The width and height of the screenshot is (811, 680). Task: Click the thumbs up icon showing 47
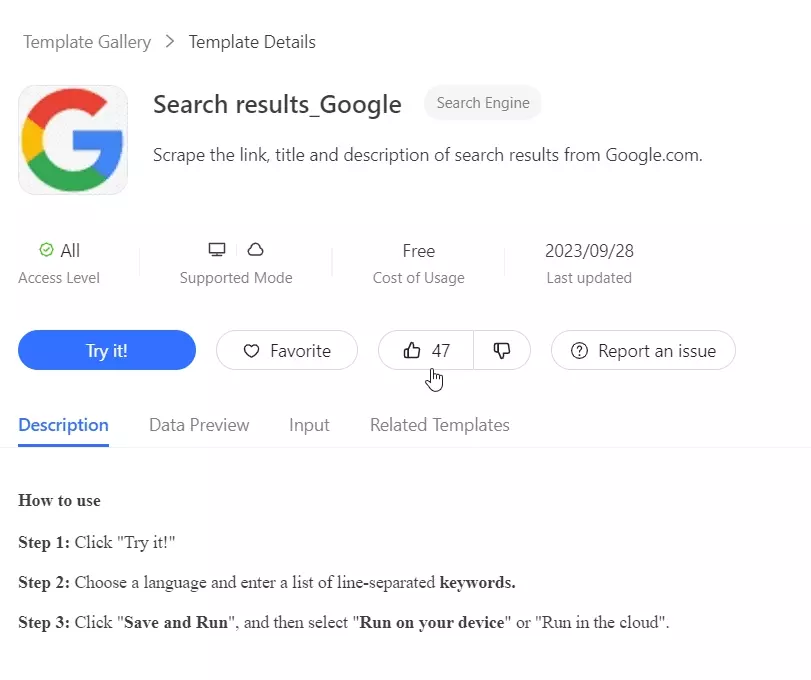(x=414, y=350)
